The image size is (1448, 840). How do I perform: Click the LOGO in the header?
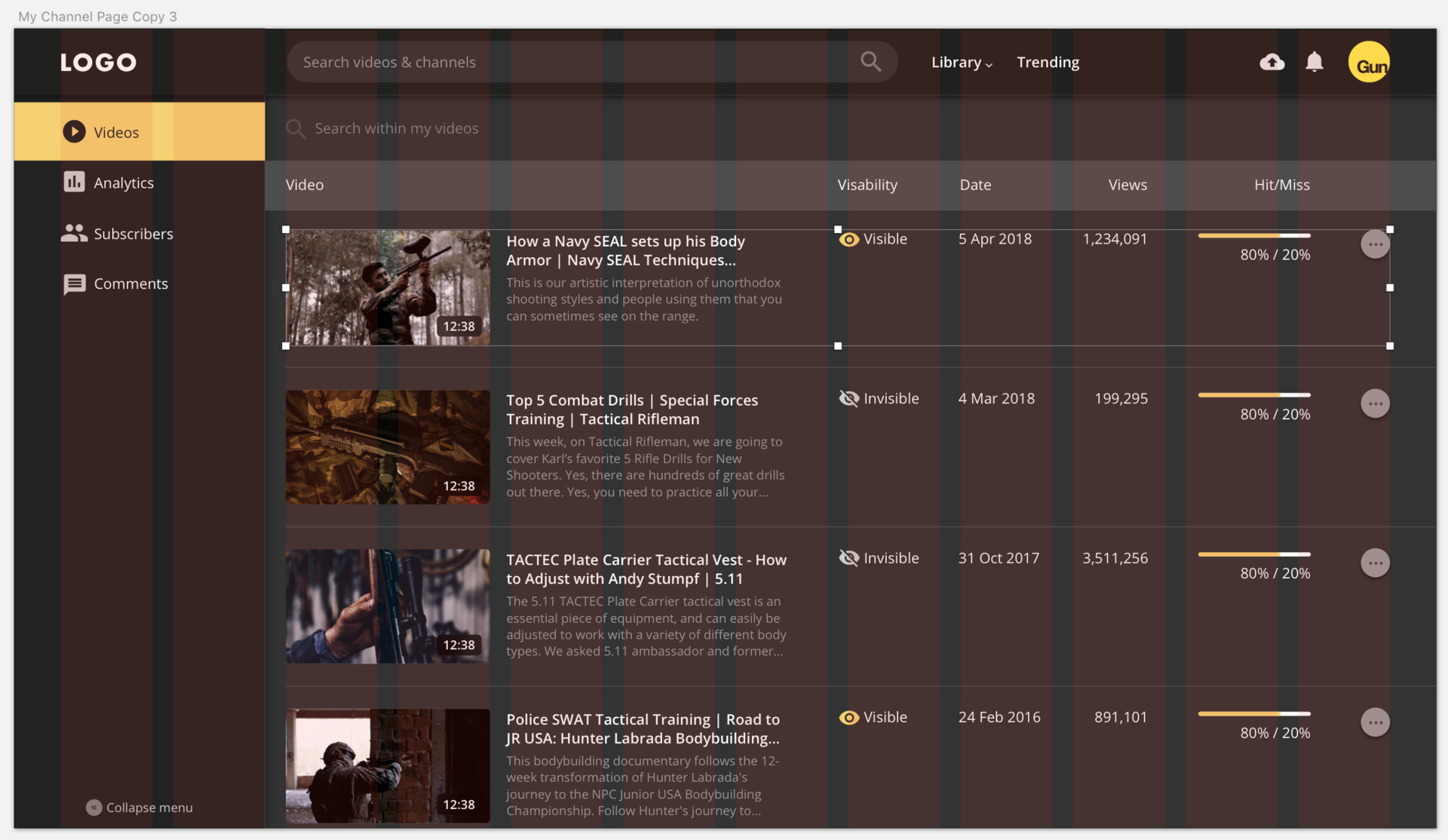click(x=98, y=62)
